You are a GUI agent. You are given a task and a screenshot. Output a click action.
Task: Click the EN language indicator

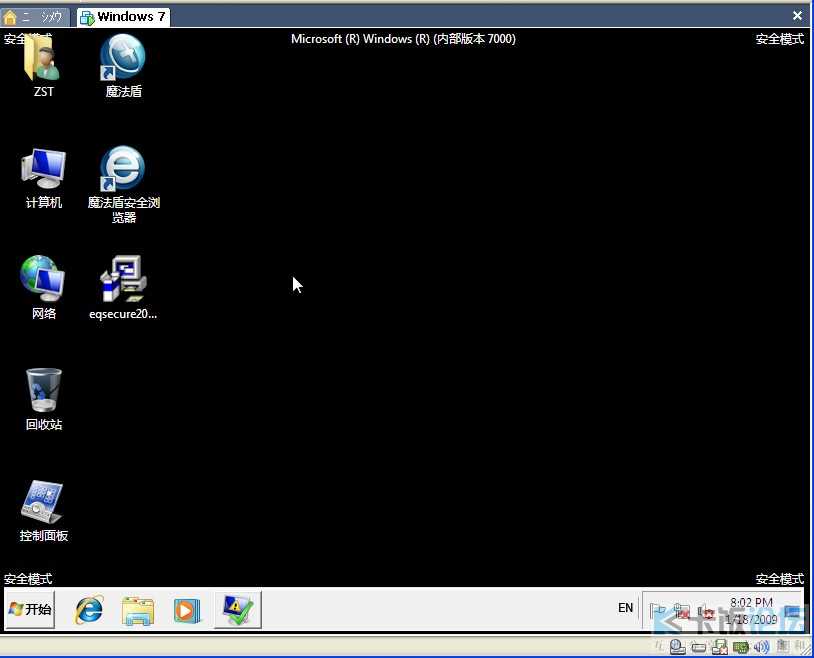click(x=626, y=608)
